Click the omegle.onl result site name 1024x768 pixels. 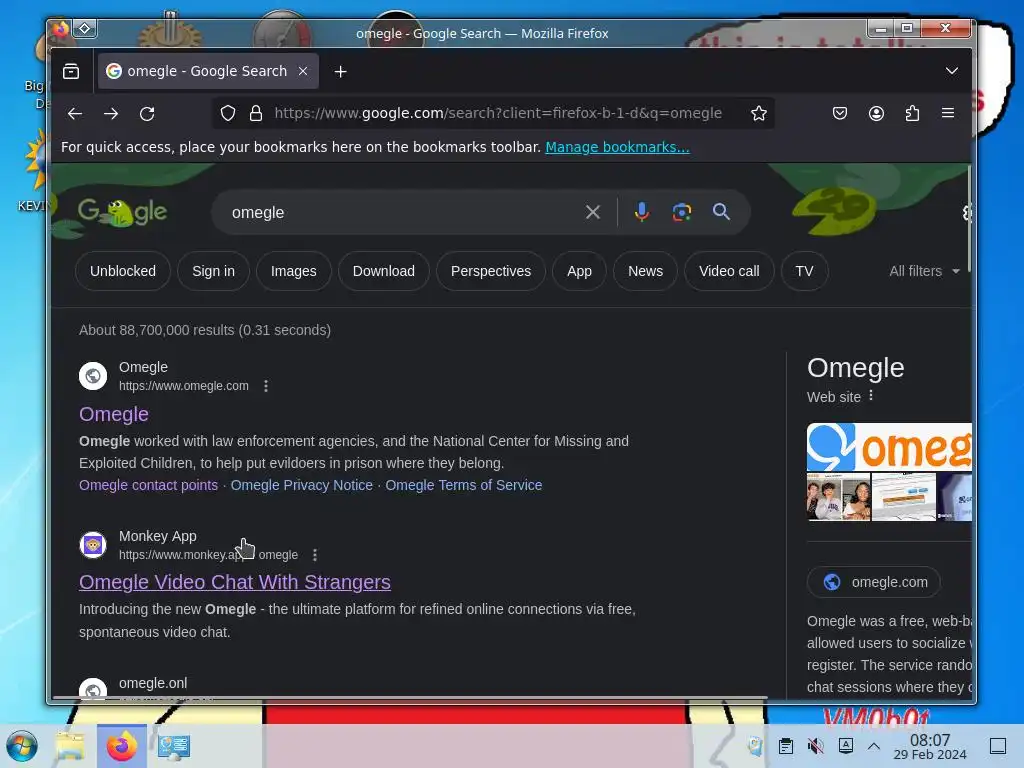(153, 683)
